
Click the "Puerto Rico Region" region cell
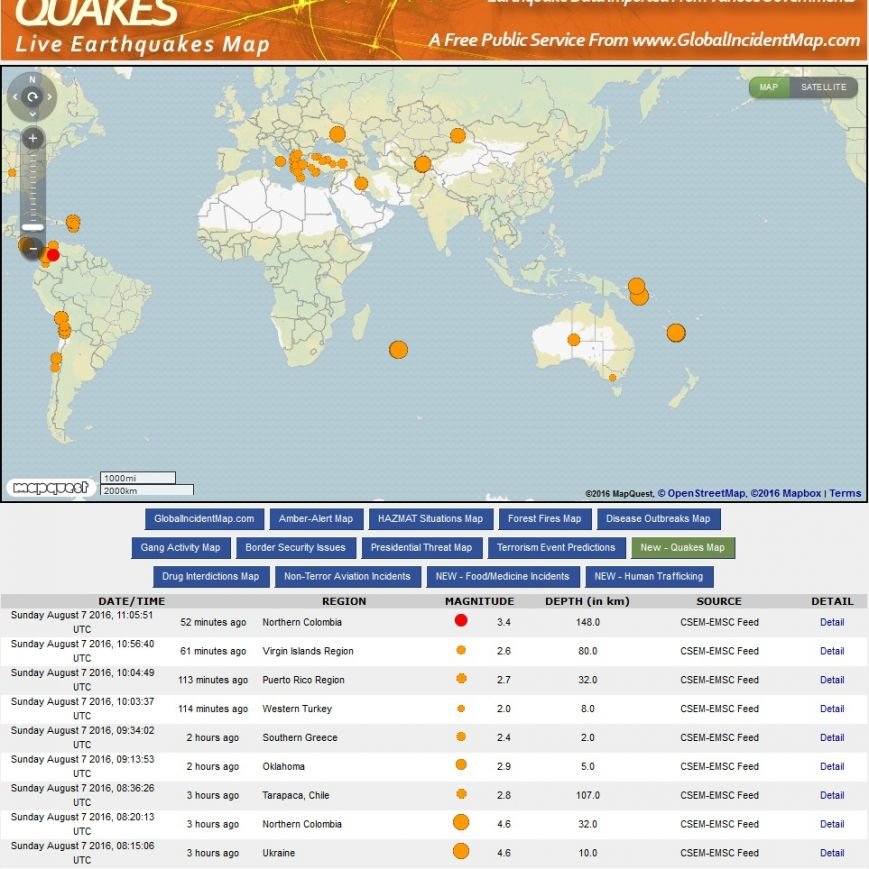coord(304,680)
